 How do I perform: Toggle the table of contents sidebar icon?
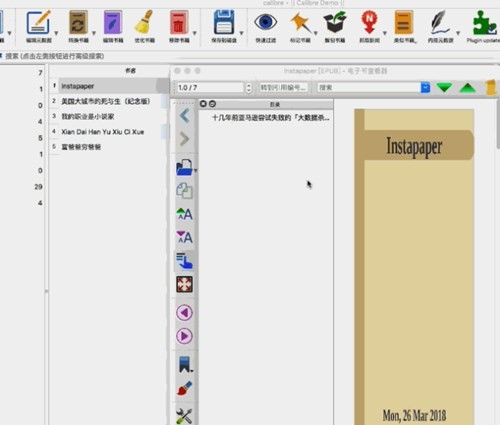184,261
